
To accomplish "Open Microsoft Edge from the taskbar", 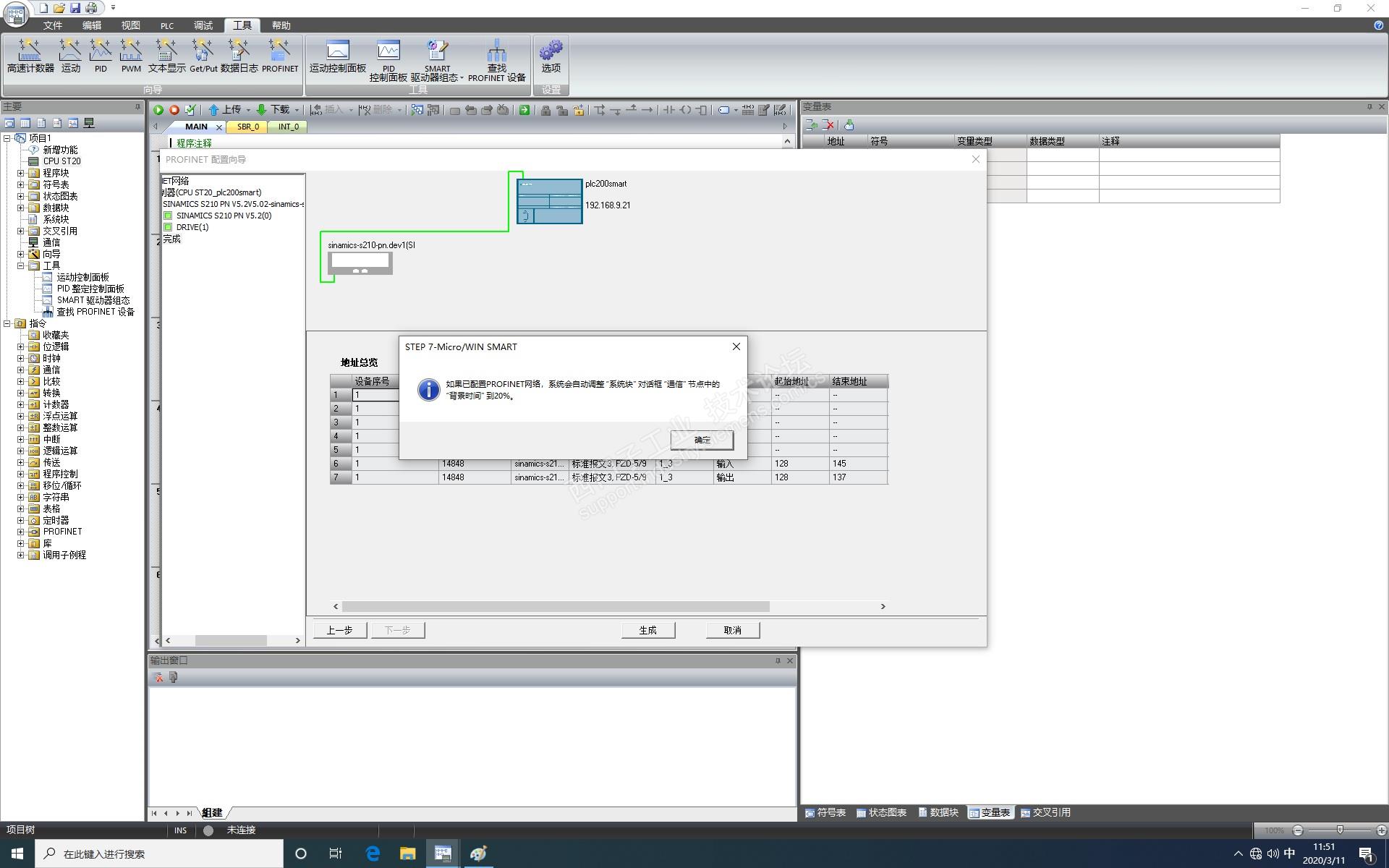I will point(373,854).
